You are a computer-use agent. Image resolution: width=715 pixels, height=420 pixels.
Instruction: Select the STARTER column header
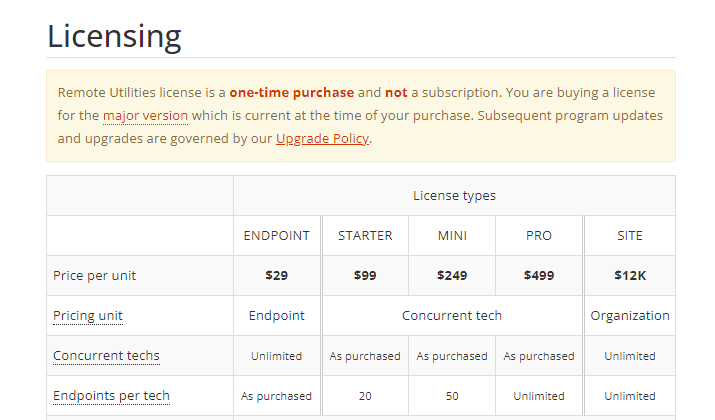365,236
